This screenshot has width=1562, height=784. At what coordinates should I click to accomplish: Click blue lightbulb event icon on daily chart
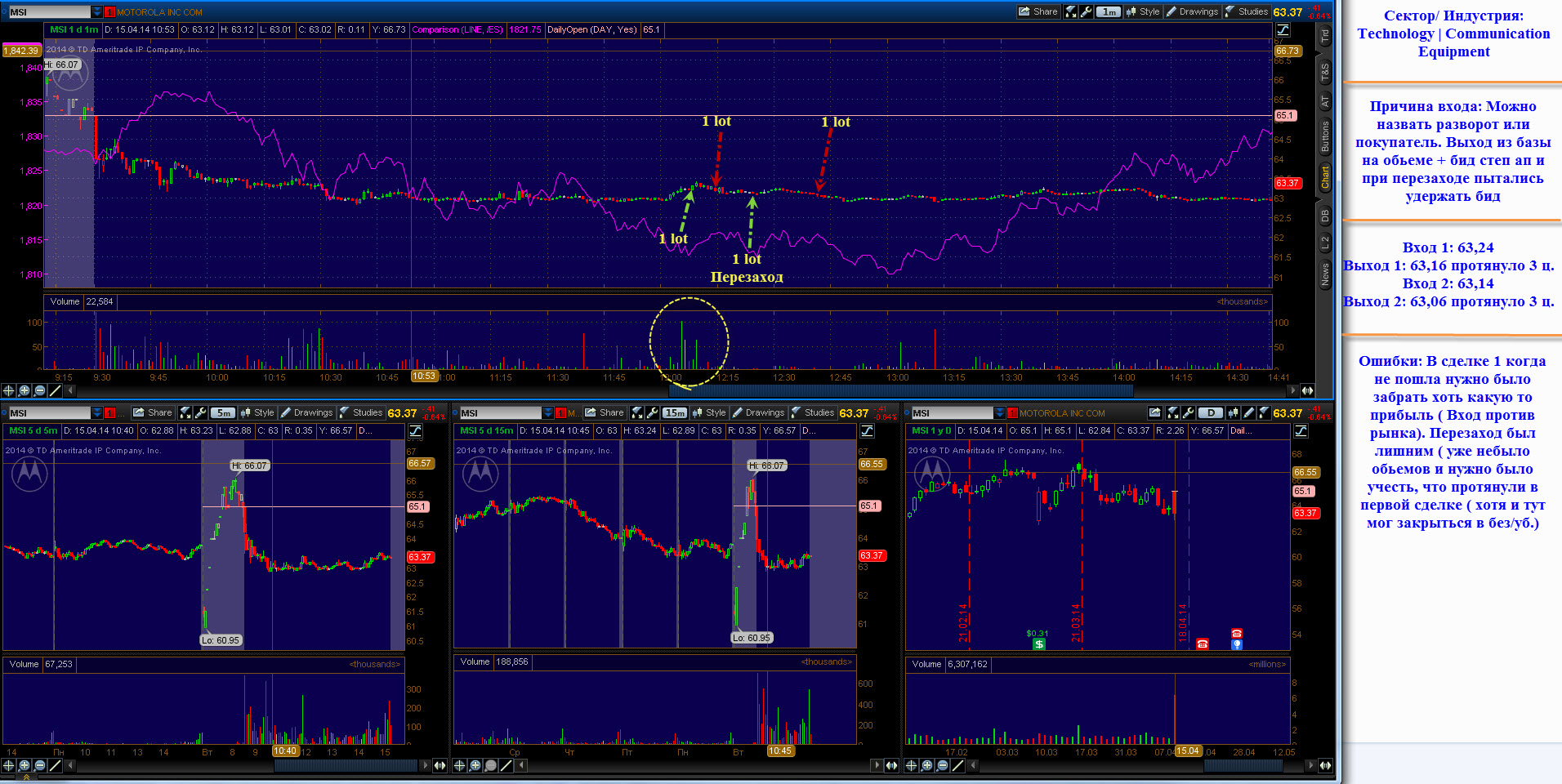(x=1237, y=644)
